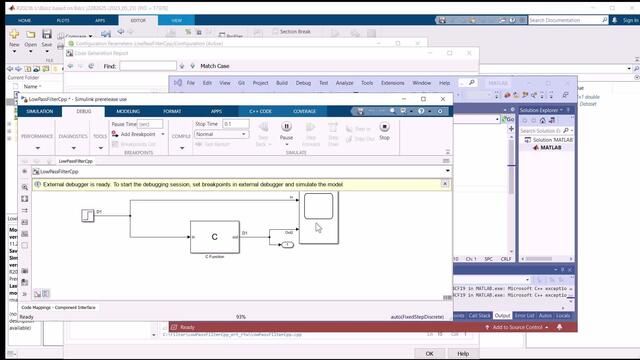Expand the Add Breakpoint dropdown arrow
The image size is (640, 360).
pos(163,134)
